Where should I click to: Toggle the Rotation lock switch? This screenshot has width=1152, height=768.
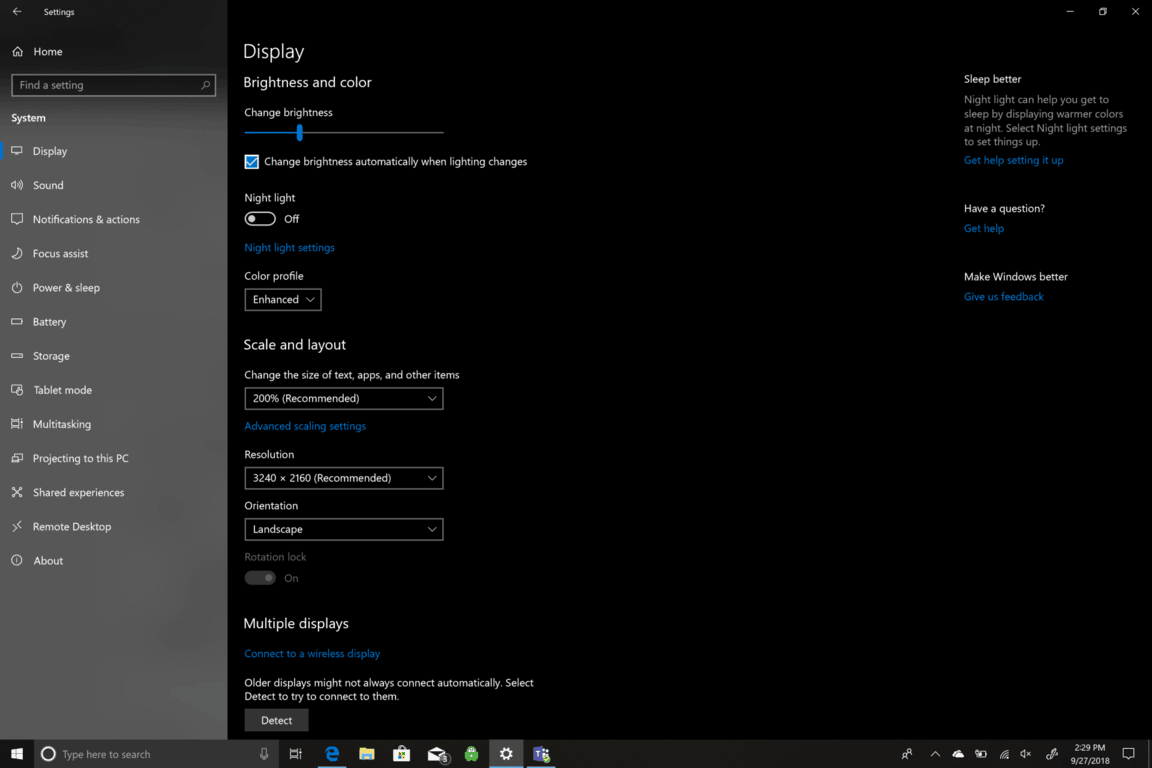tap(260, 578)
